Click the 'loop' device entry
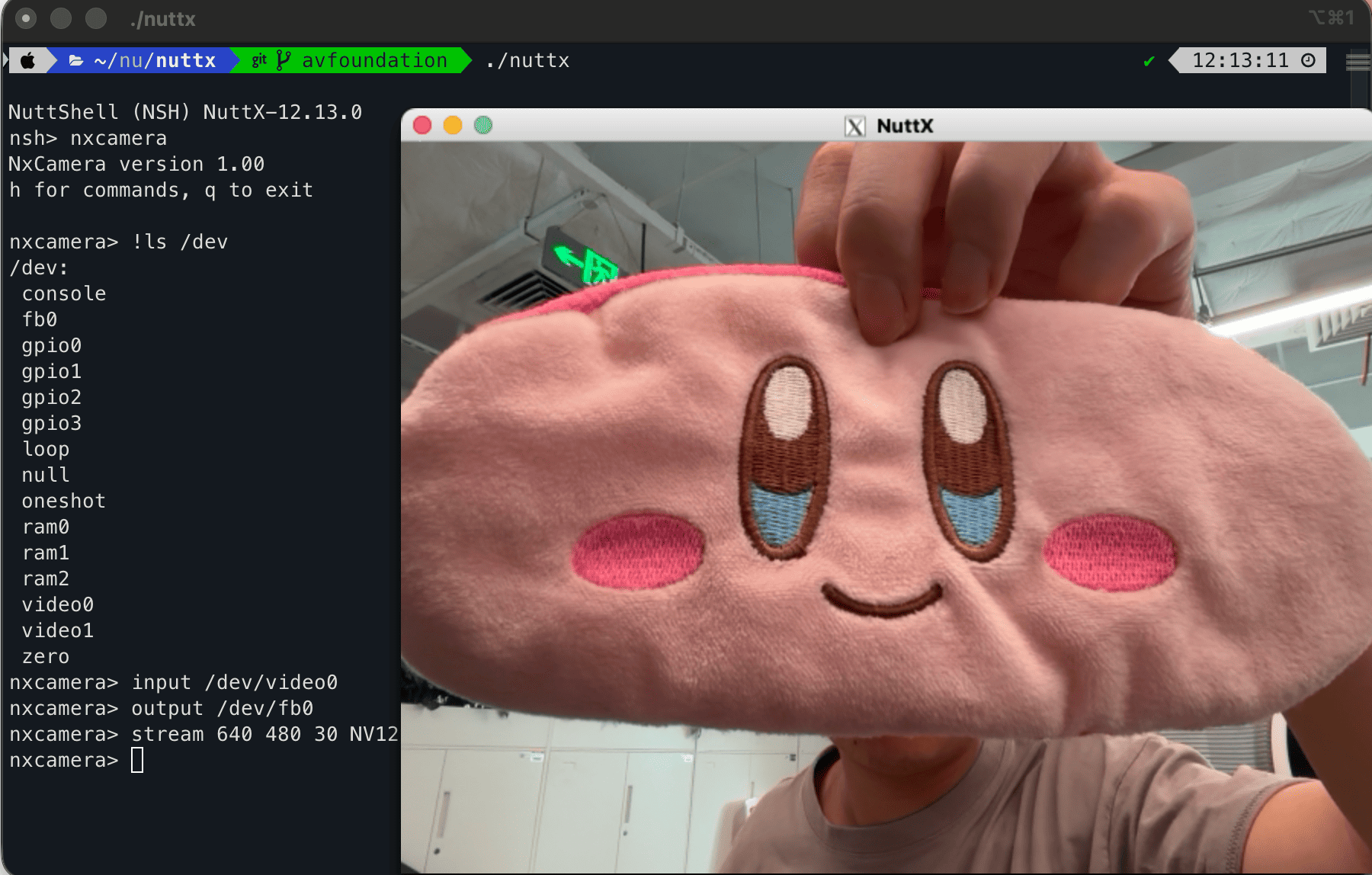This screenshot has height=875, width=1372. tap(46, 449)
